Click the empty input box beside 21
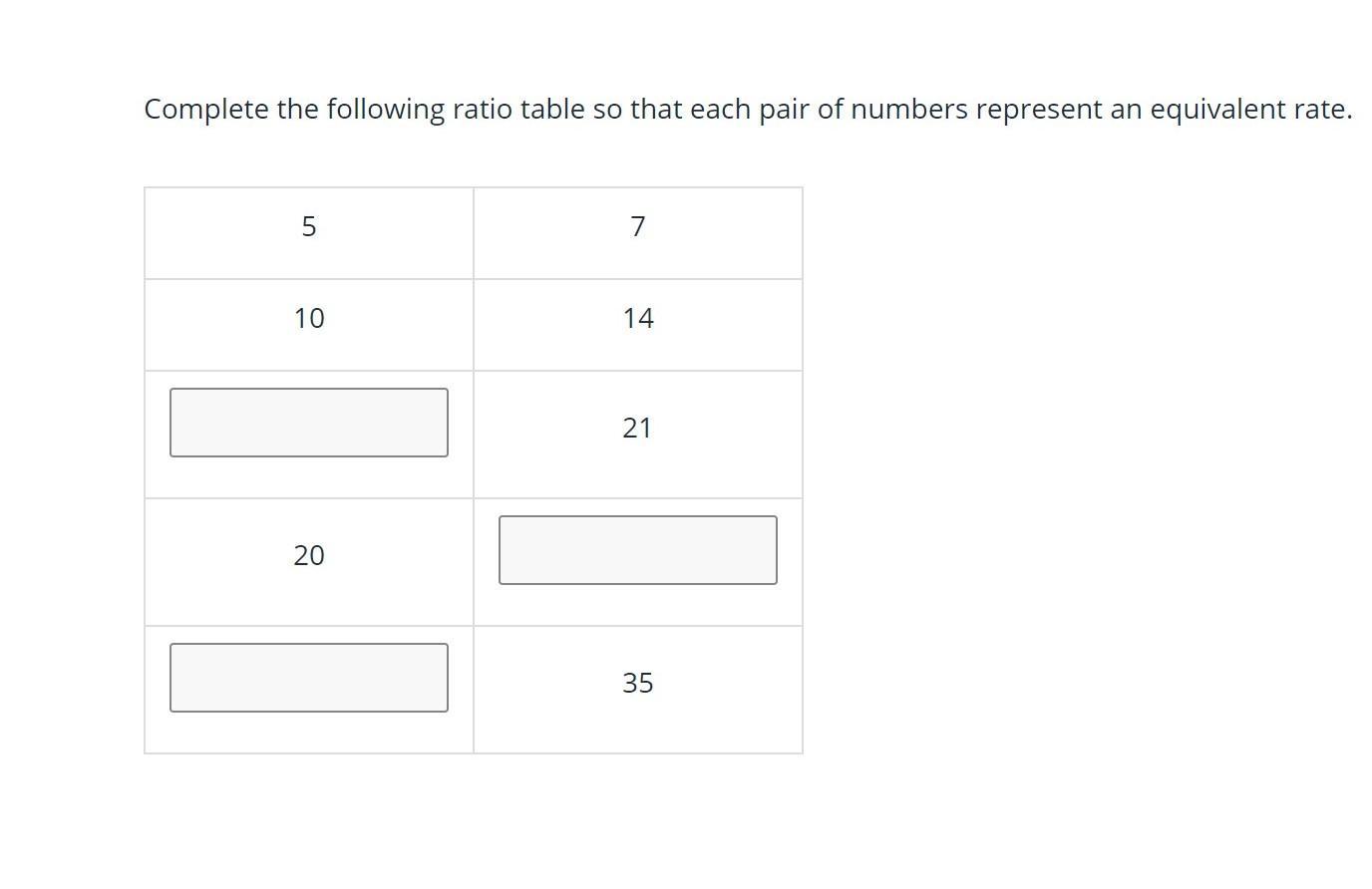Viewport: 1372px width, 889px height. coord(309,423)
